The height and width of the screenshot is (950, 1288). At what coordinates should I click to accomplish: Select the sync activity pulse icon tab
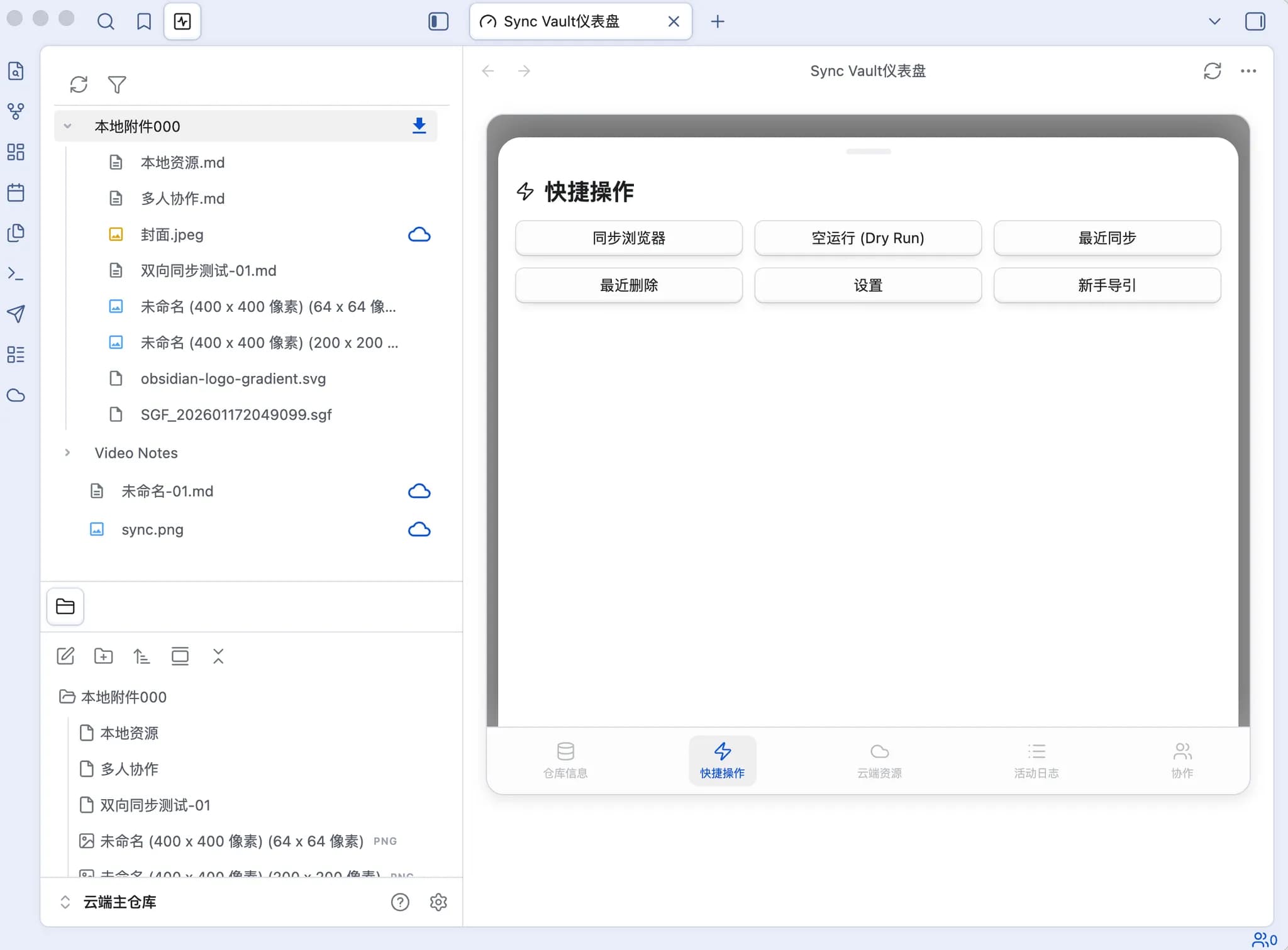pyautogui.click(x=182, y=21)
